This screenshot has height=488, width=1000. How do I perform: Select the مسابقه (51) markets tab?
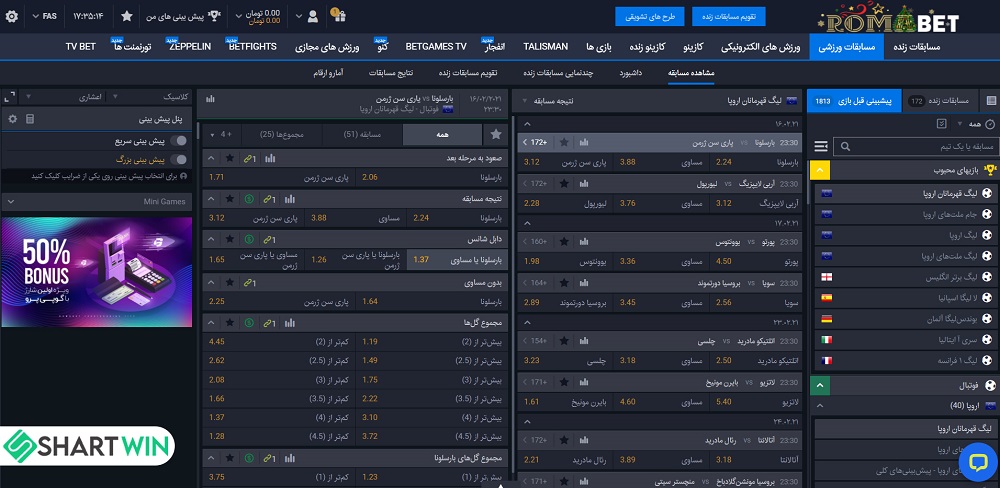point(362,135)
